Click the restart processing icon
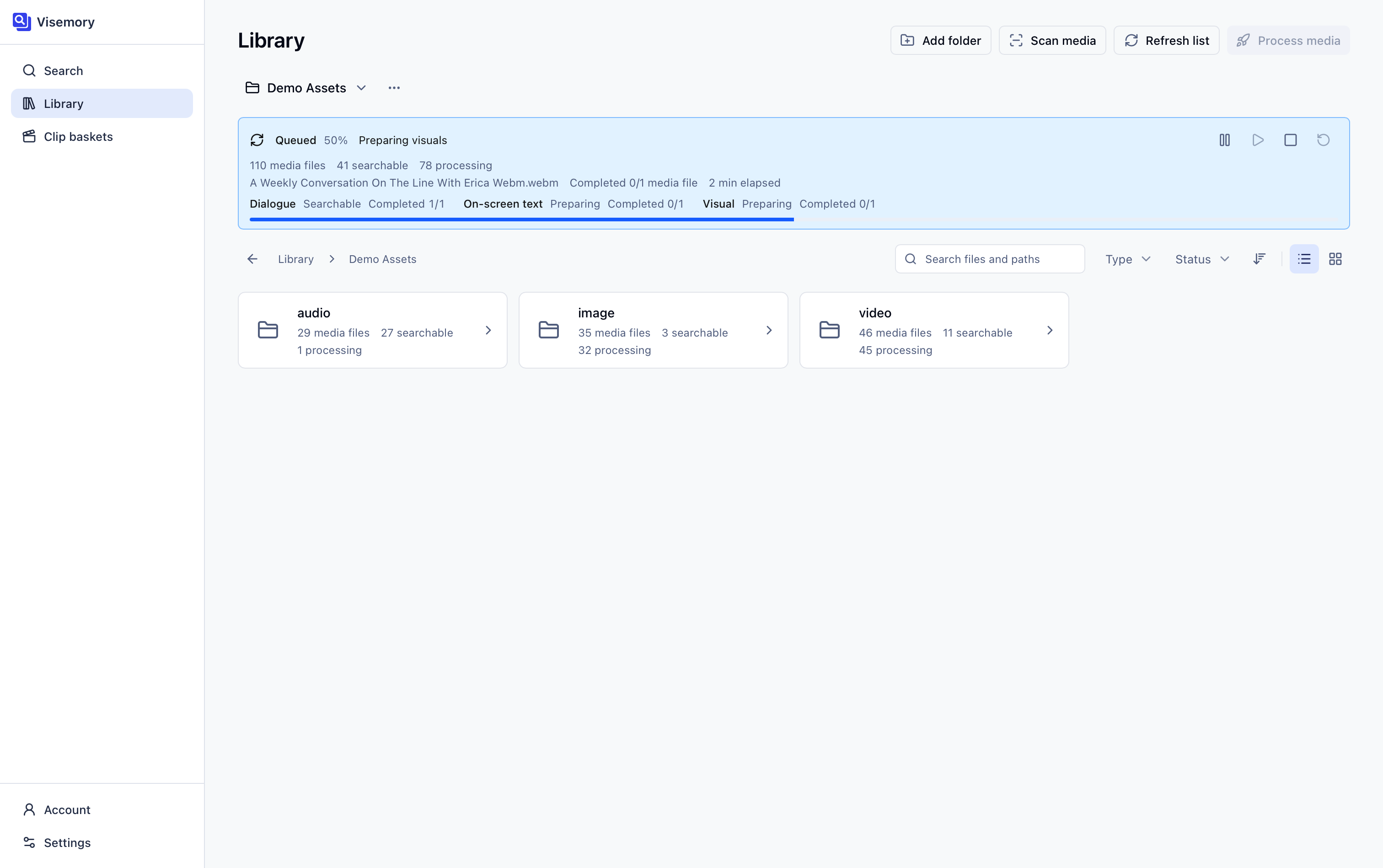 1323,140
